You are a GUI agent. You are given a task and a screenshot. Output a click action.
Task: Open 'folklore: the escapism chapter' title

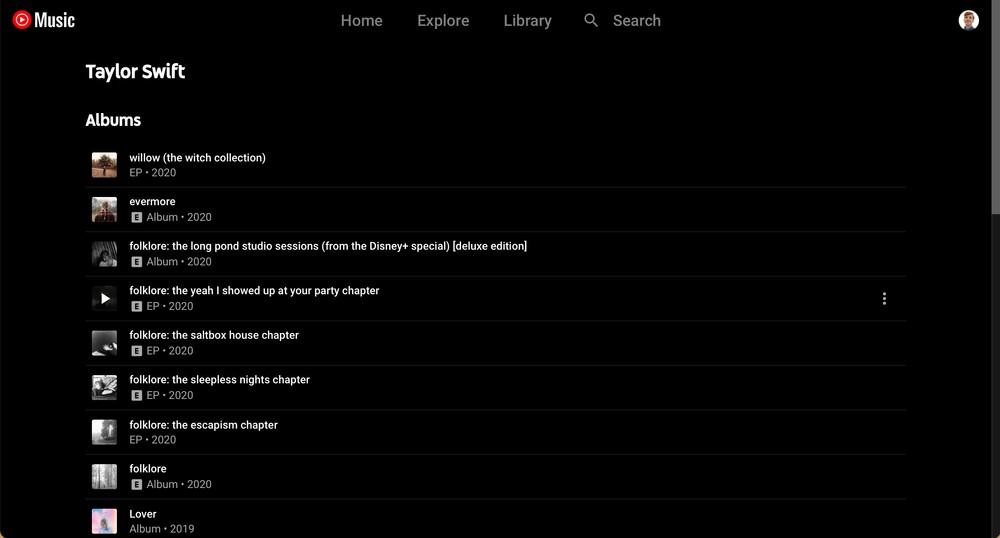[x=203, y=425]
